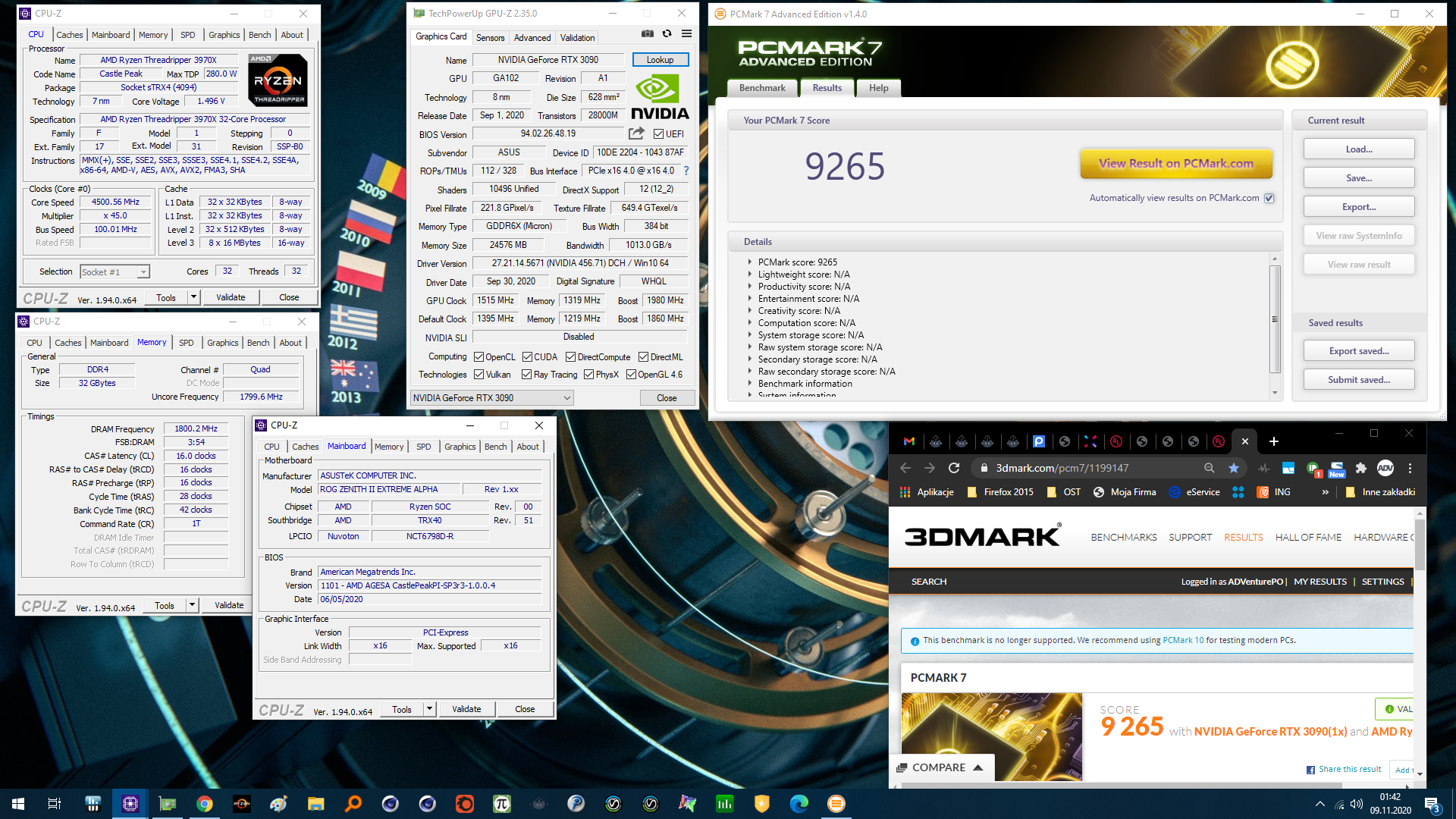1456x819 pixels.
Task: Click the GPU-Z screenshot camera icon
Action: click(x=647, y=33)
